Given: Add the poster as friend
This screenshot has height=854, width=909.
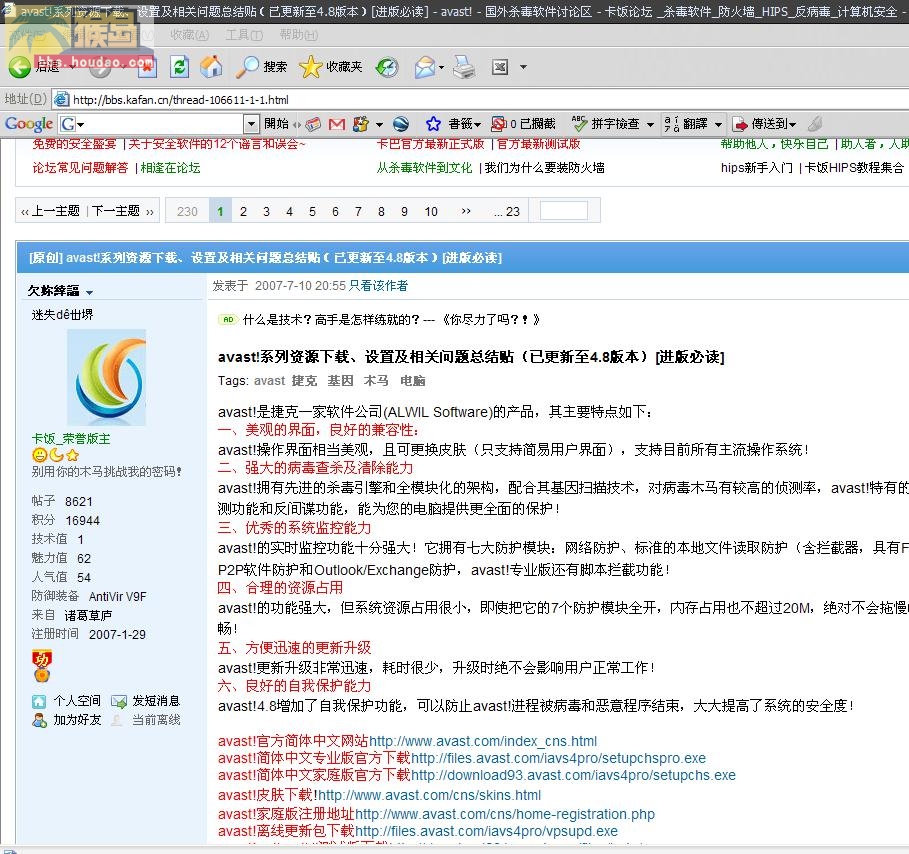Looking at the screenshot, I should tap(77, 720).
